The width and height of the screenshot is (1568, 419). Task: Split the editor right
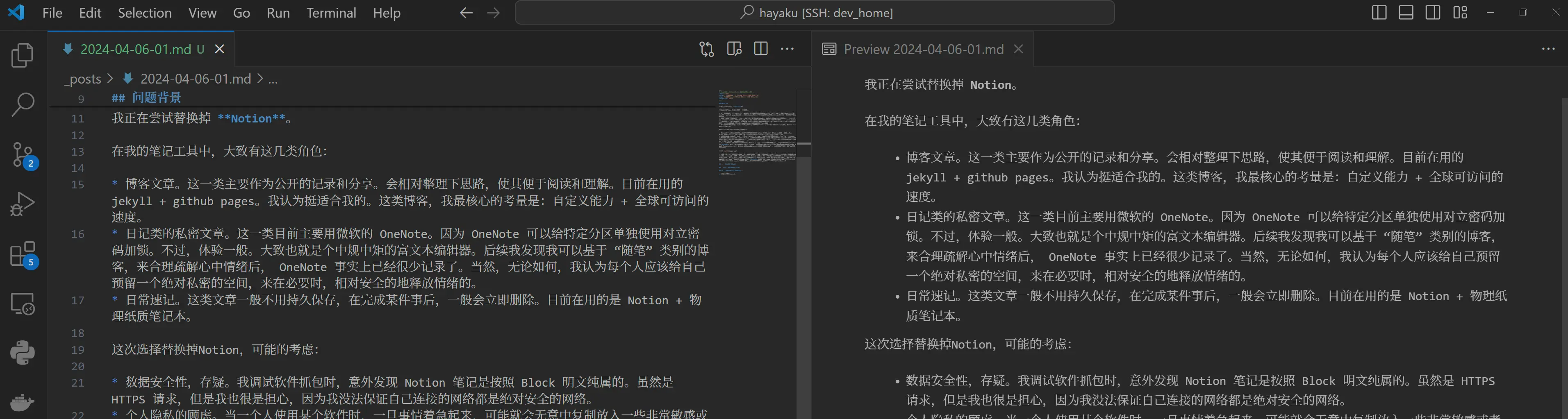(761, 49)
